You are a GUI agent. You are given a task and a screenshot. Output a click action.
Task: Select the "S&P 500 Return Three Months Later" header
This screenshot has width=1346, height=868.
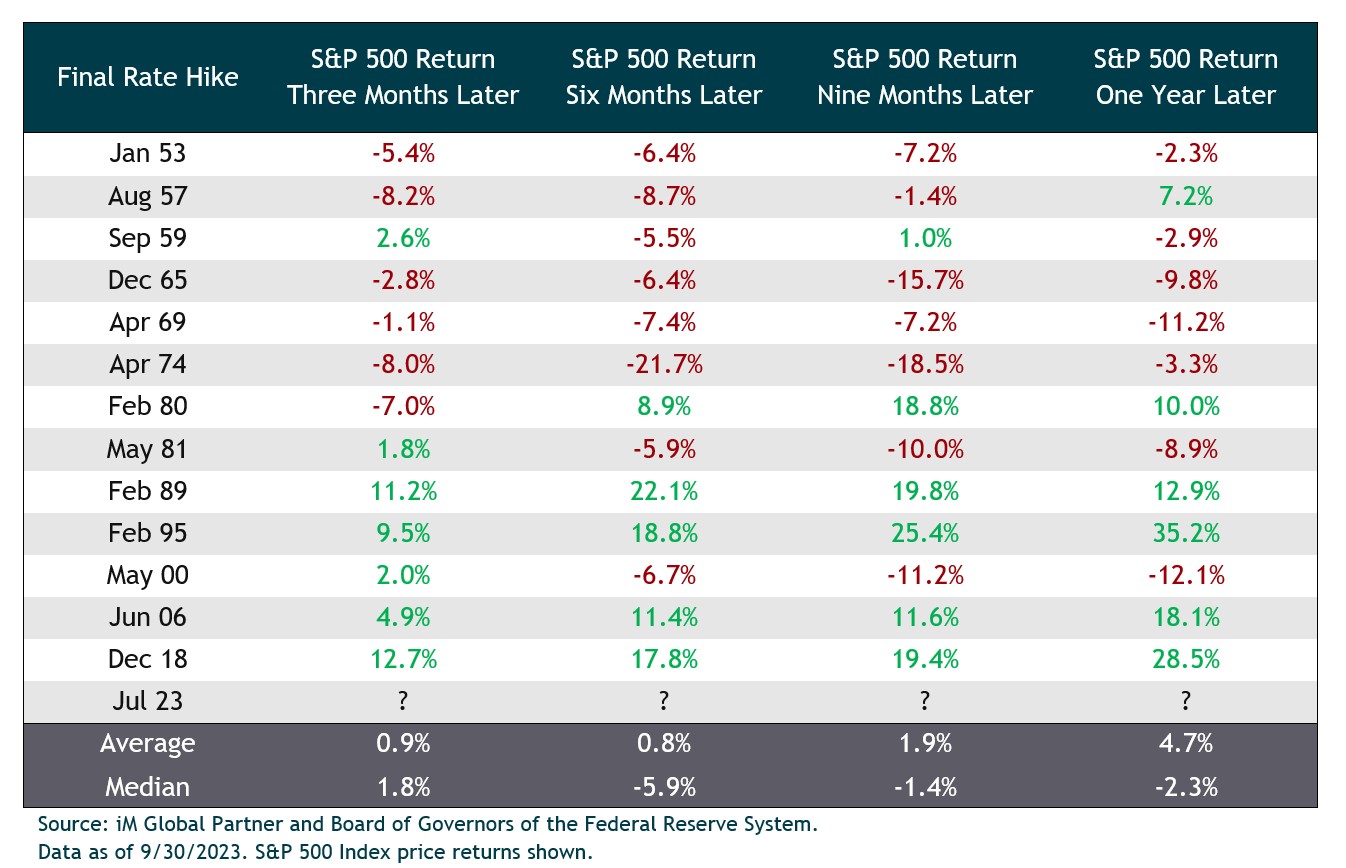click(402, 77)
